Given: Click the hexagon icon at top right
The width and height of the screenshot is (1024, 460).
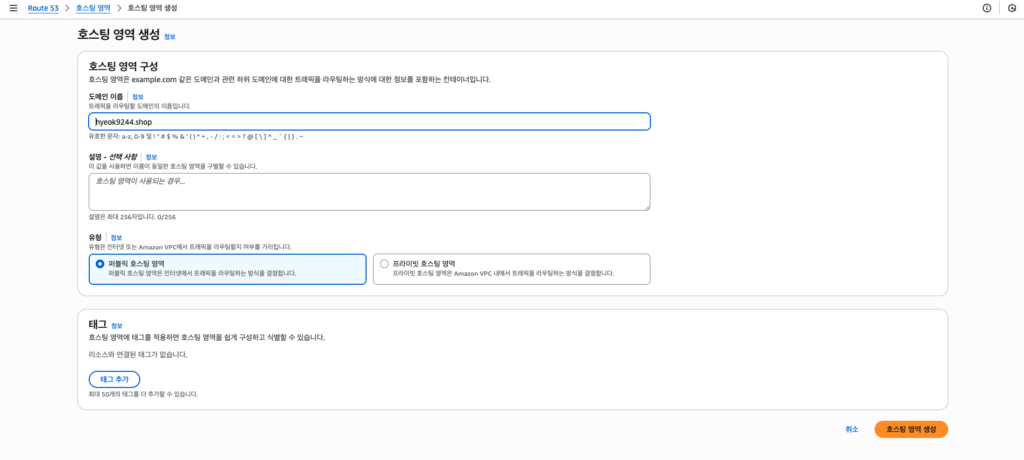Looking at the screenshot, I should 1011,8.
